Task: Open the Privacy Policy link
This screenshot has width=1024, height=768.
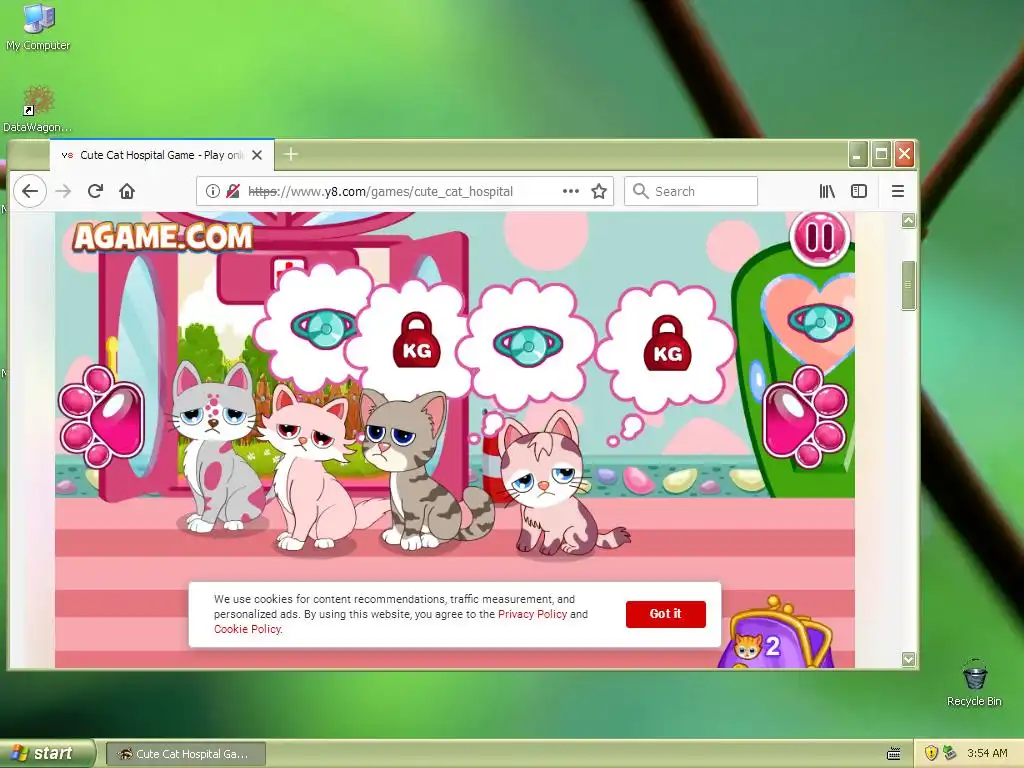Action: point(532,614)
